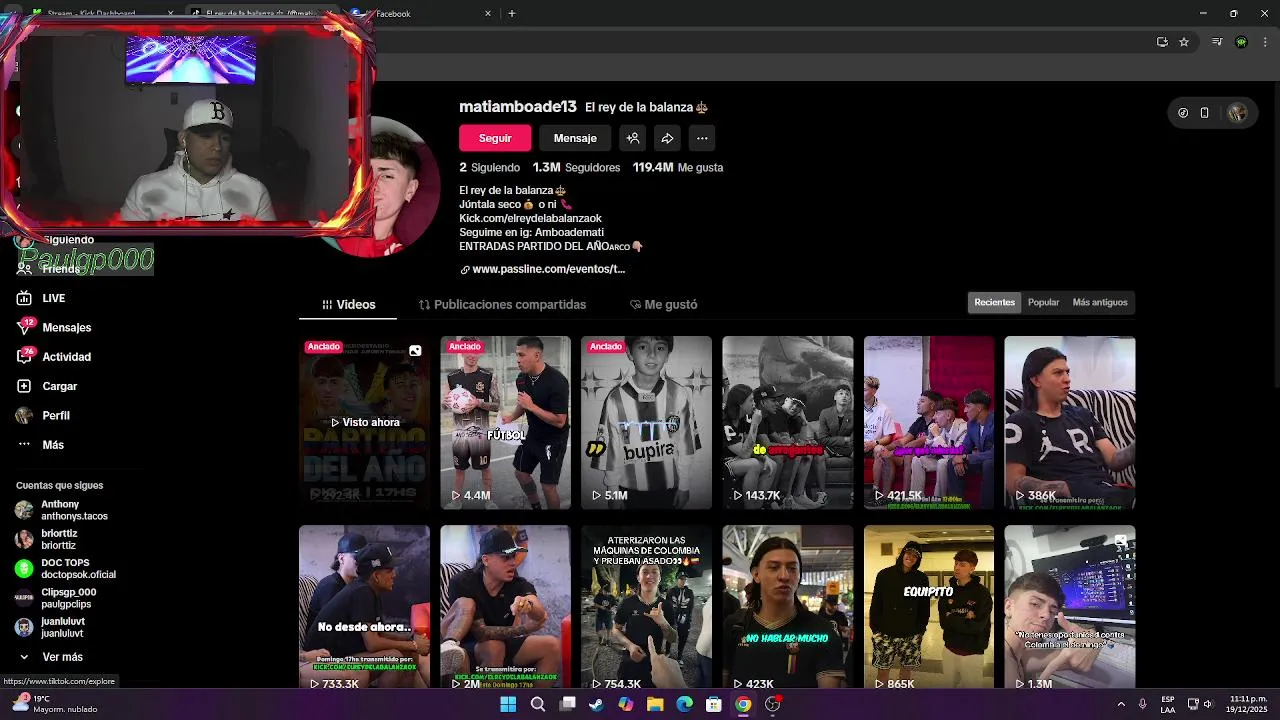Open the ESP LAA language switcher
1280x720 pixels.
(x=1168, y=704)
